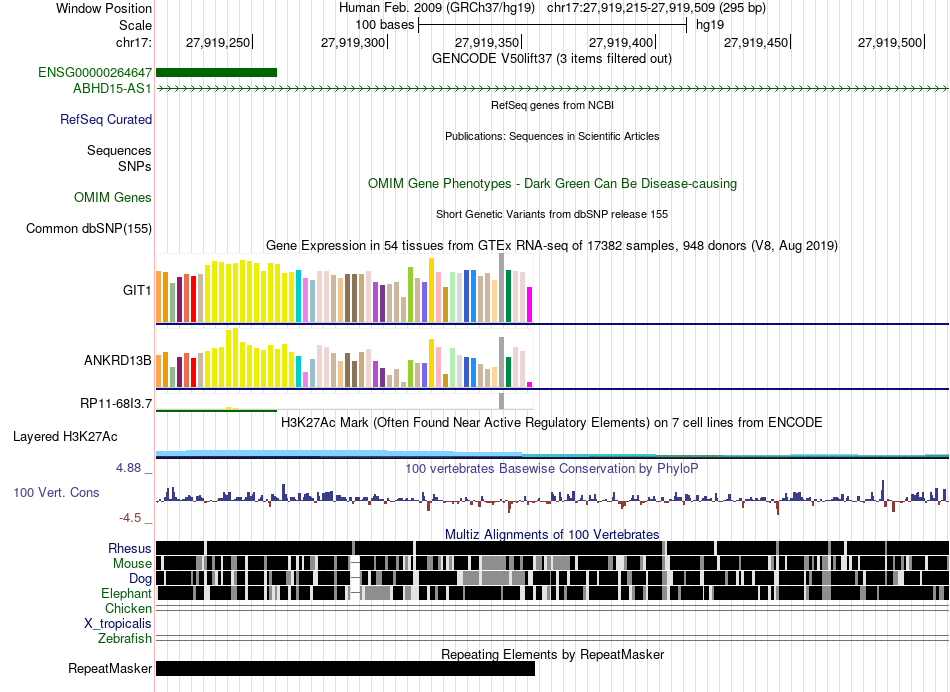
Task: Click the -4.5 PhyloP lower scale value
Action: (130, 518)
